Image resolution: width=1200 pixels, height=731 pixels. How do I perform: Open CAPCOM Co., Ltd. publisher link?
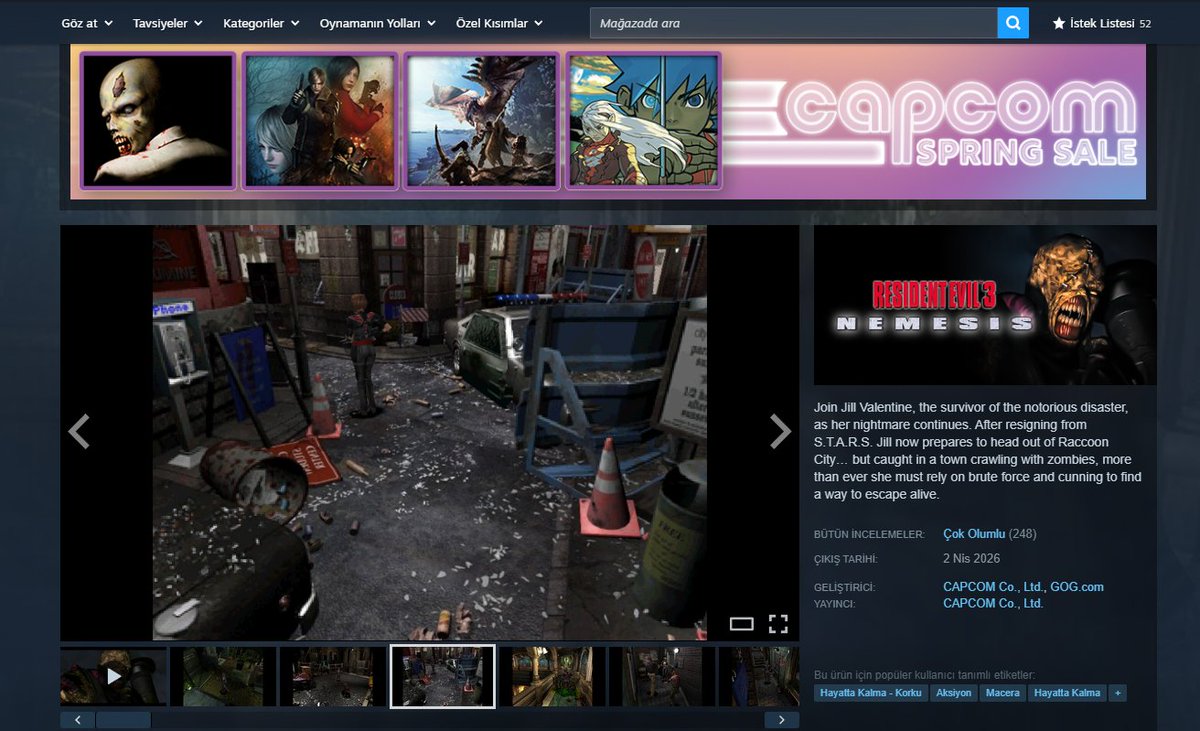pos(993,603)
